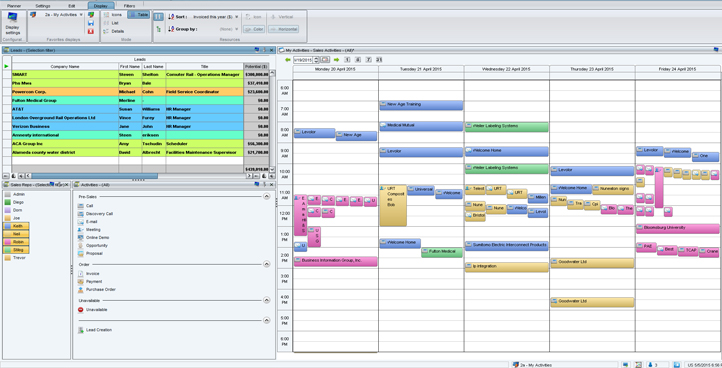This screenshot has width=722, height=368.
Task: Switch to 31-day month view icon
Action: pyautogui.click(x=379, y=60)
